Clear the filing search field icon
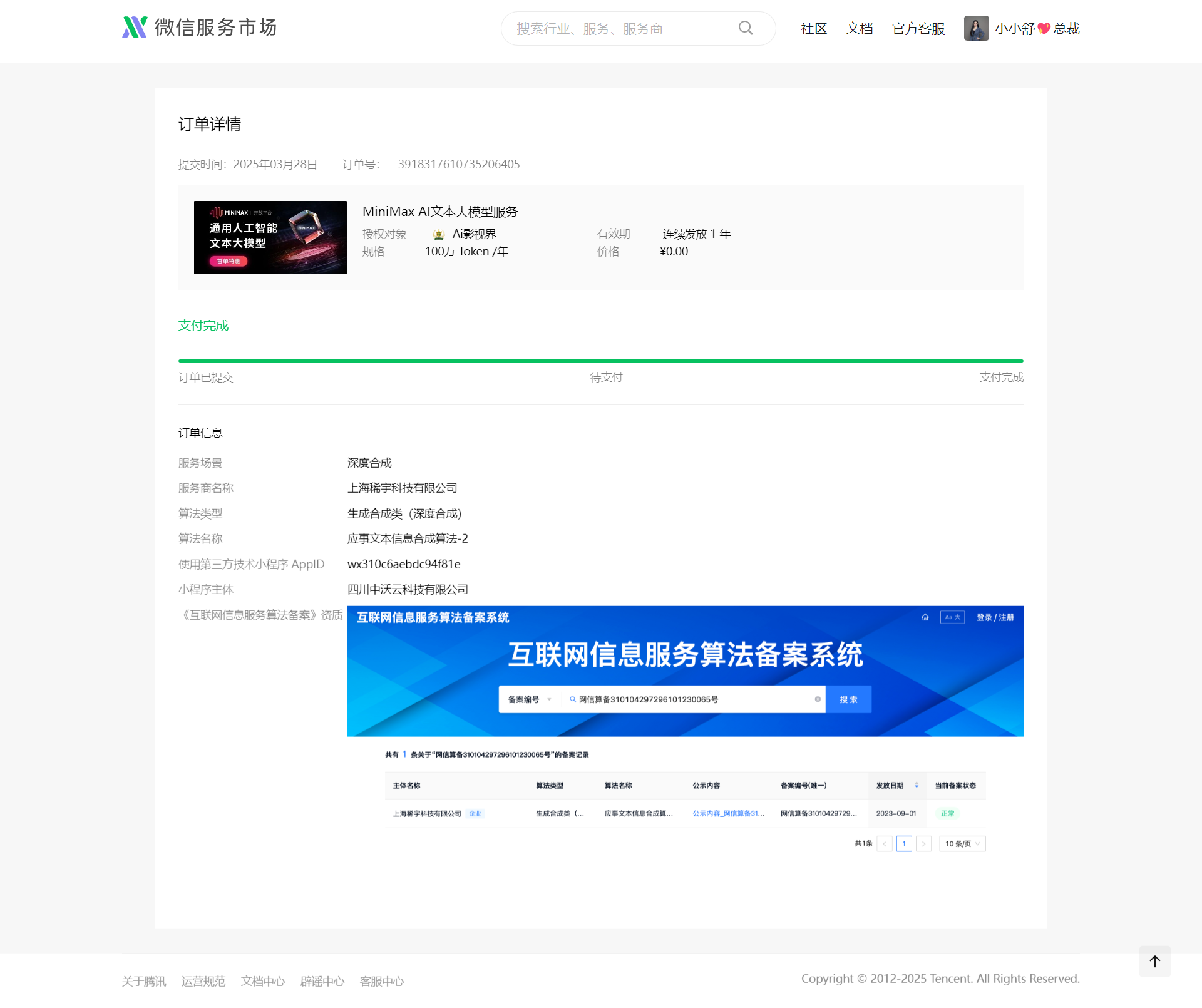The width and height of the screenshot is (1202, 1008). [x=818, y=699]
